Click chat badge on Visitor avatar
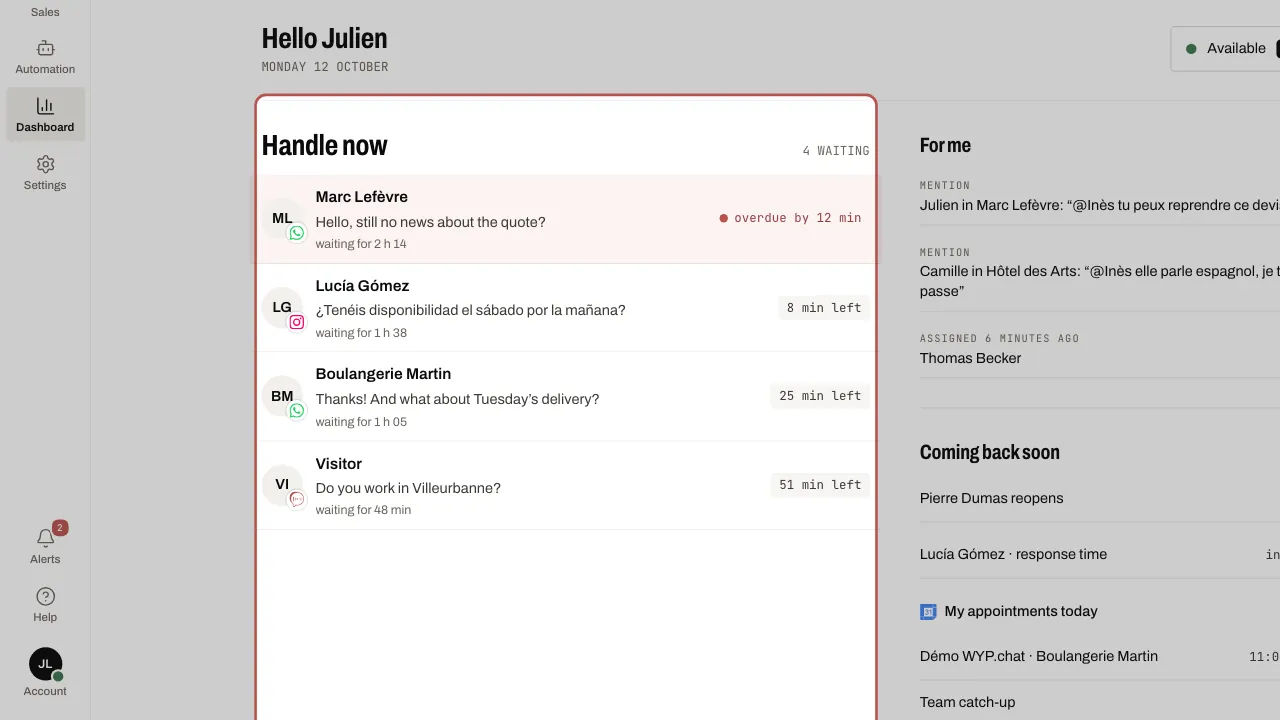 click(x=296, y=499)
